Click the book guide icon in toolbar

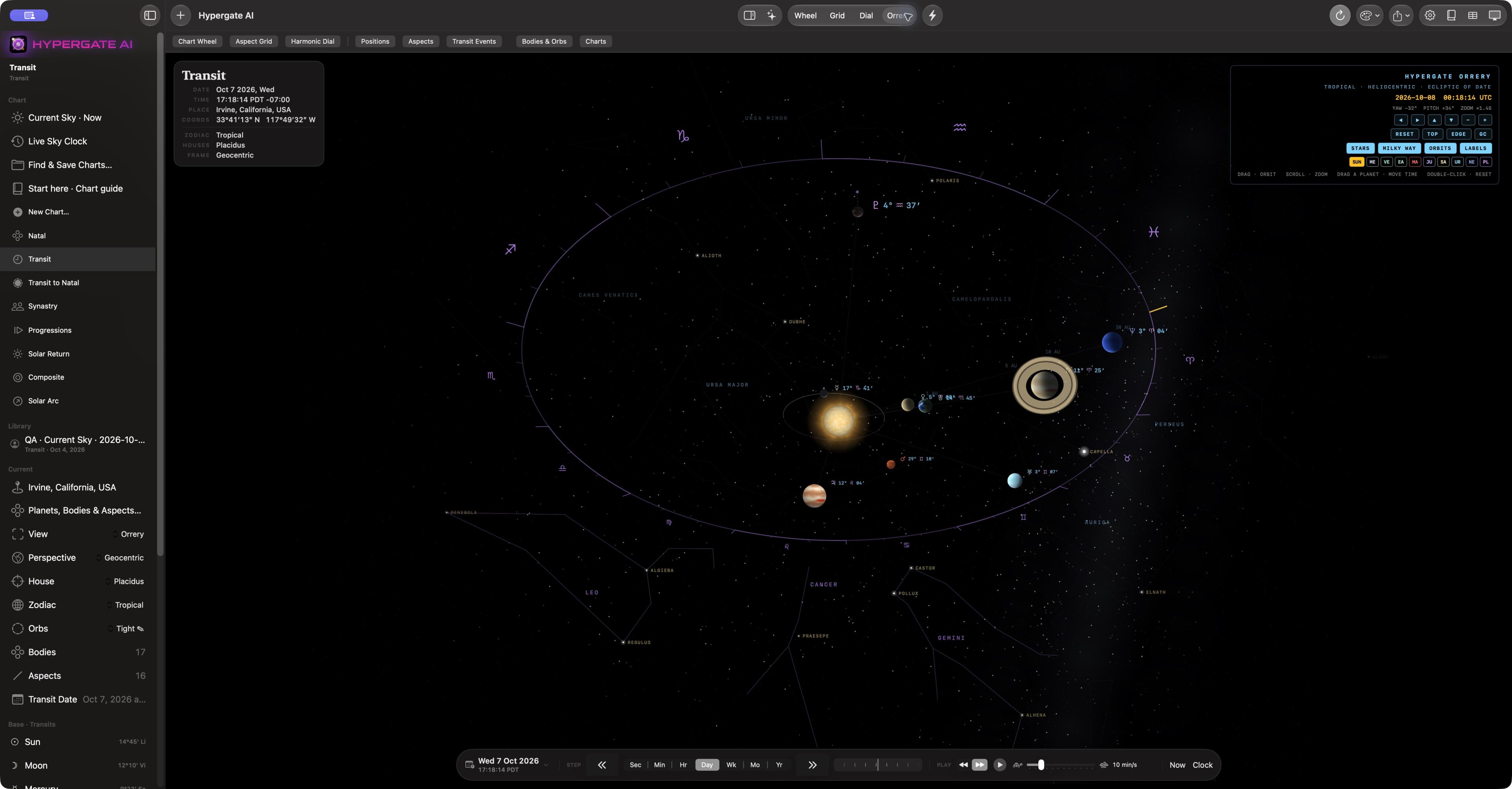[x=1451, y=15]
